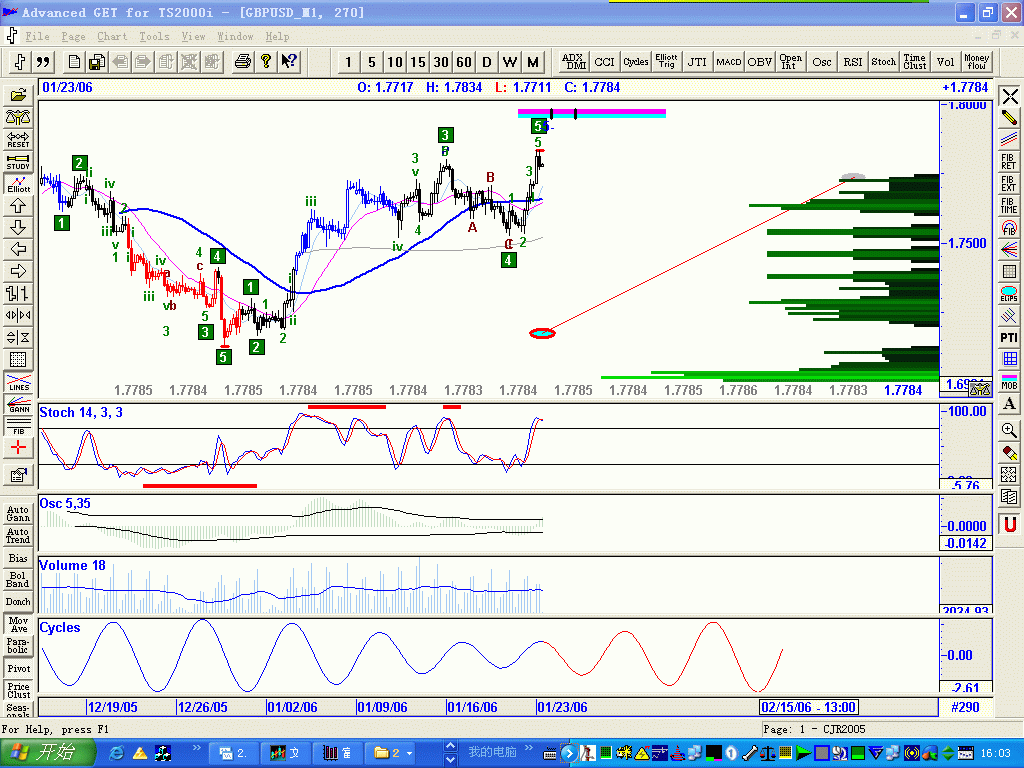Click the RSI indicator button
Image resolution: width=1024 pixels, height=768 pixels.
pos(853,62)
